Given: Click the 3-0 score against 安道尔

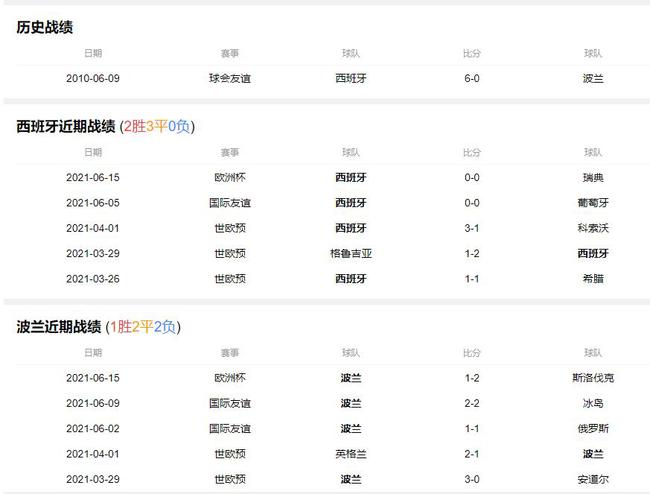Looking at the screenshot, I should pos(471,479).
